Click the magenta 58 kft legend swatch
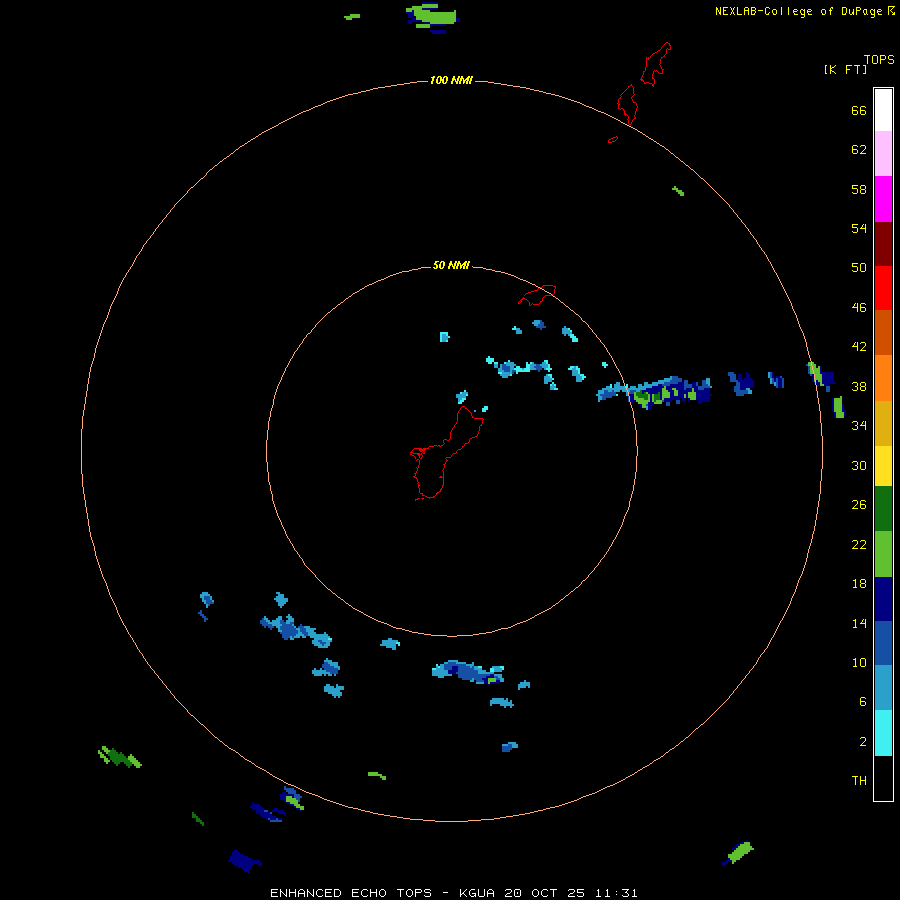The width and height of the screenshot is (900, 900). point(883,199)
